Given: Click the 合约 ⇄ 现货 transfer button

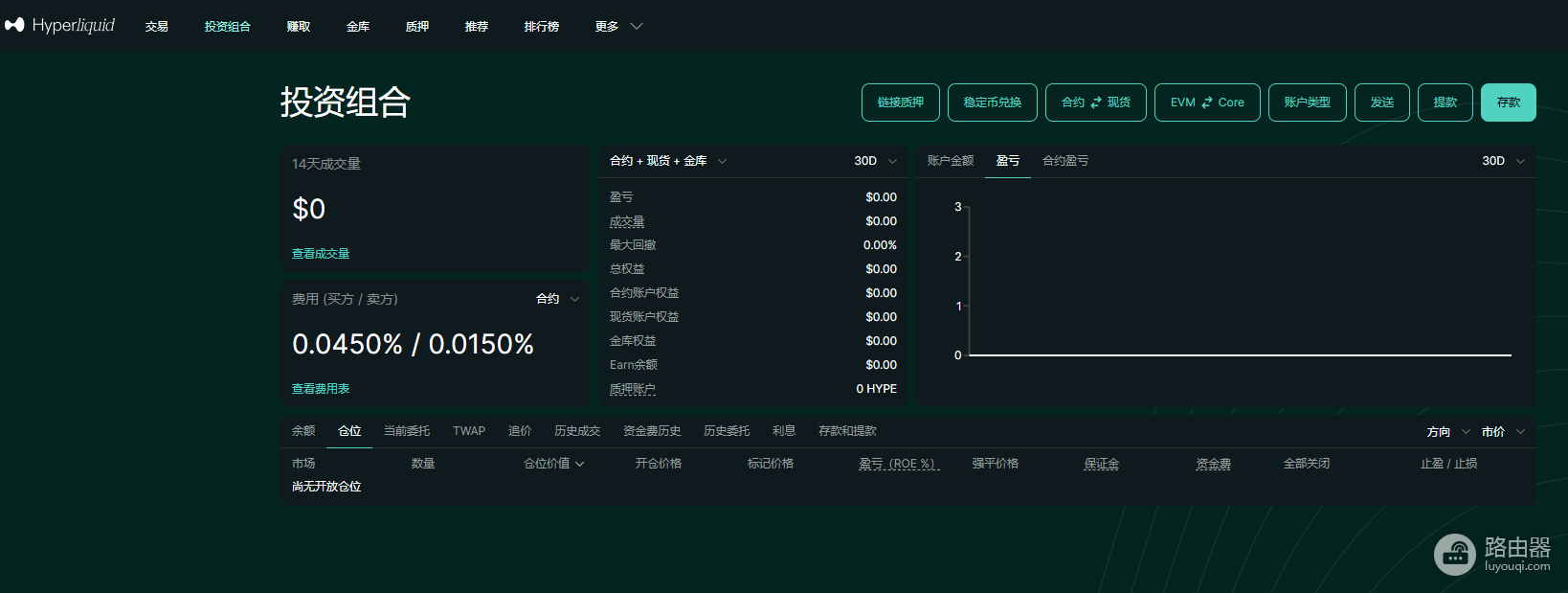Looking at the screenshot, I should point(1096,103).
